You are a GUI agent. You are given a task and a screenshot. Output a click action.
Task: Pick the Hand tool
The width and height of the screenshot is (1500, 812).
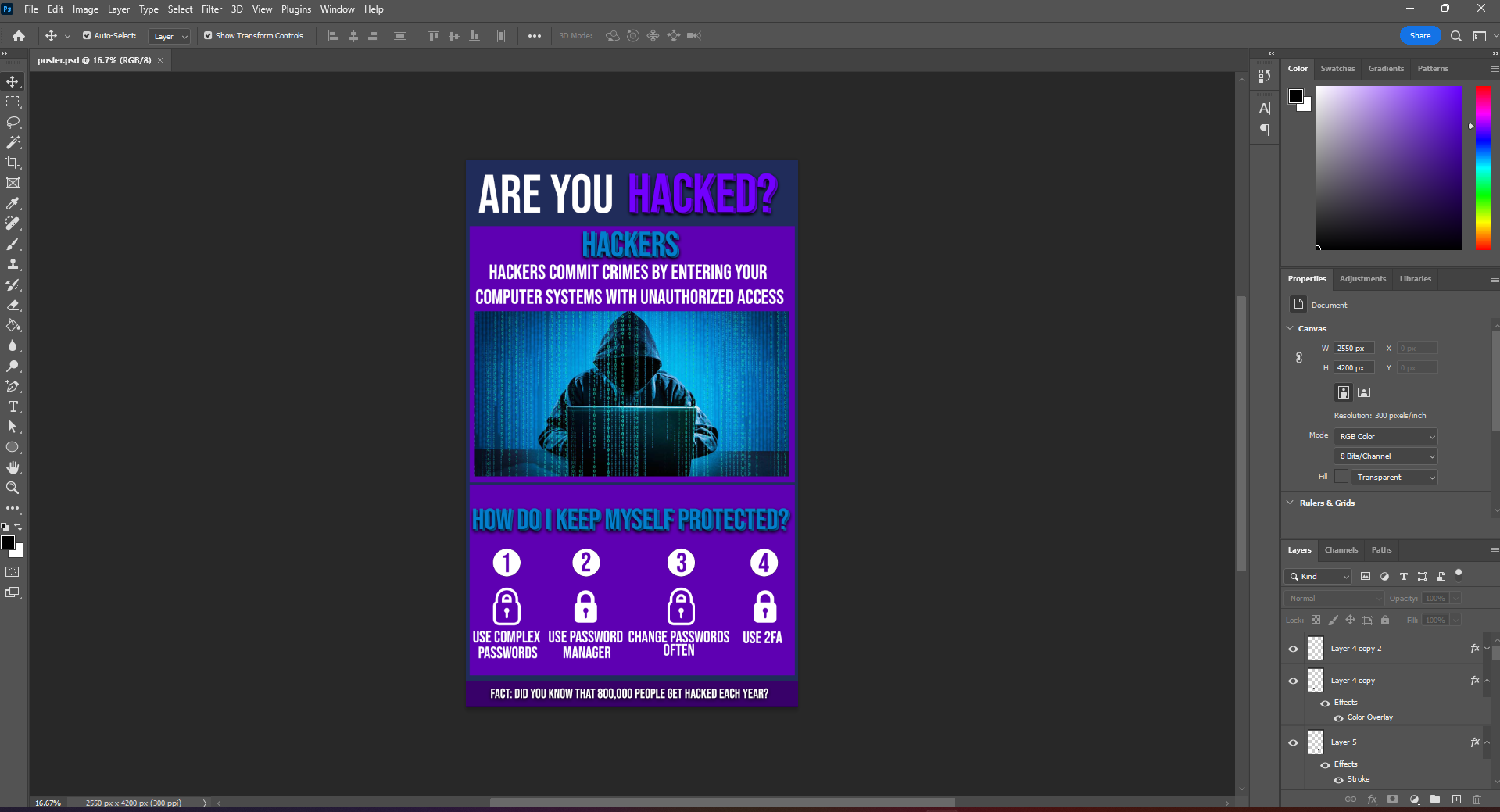click(13, 467)
